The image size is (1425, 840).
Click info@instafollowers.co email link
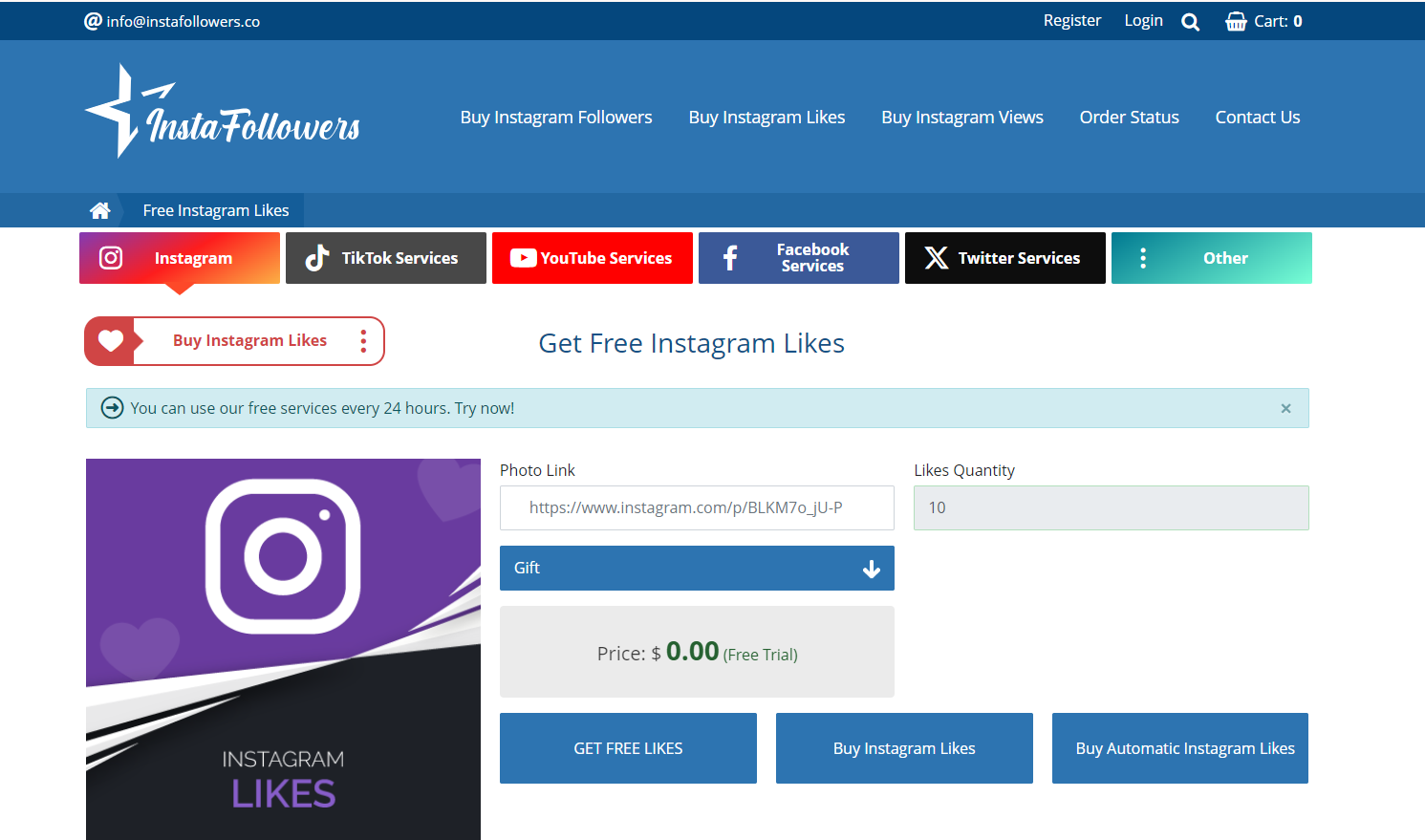[x=184, y=21]
